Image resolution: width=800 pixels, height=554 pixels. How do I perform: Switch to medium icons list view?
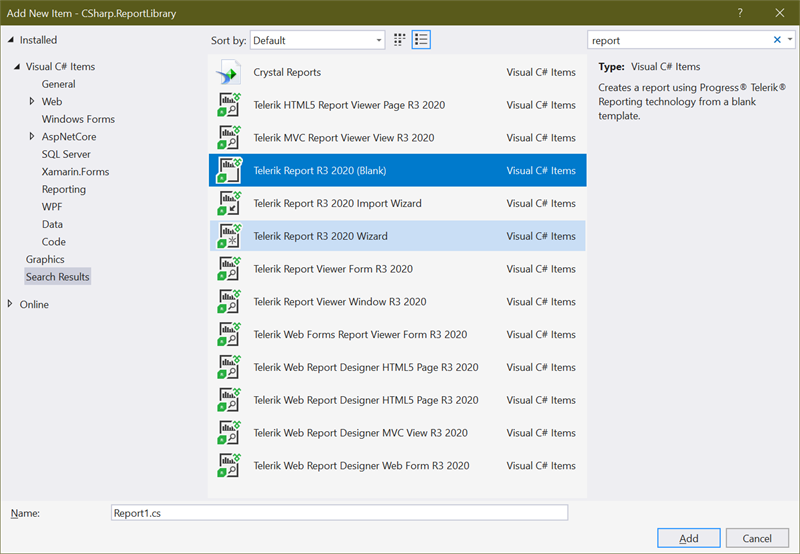click(421, 40)
